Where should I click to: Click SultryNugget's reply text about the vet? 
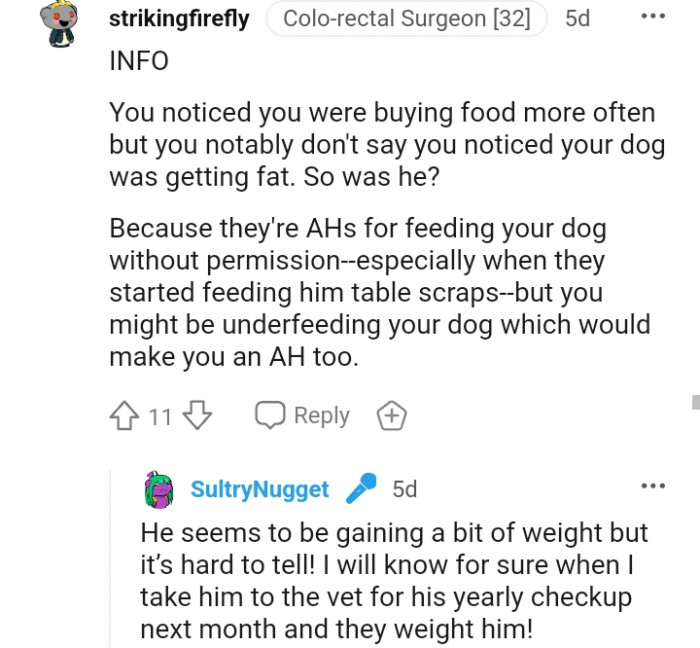pos(394,581)
